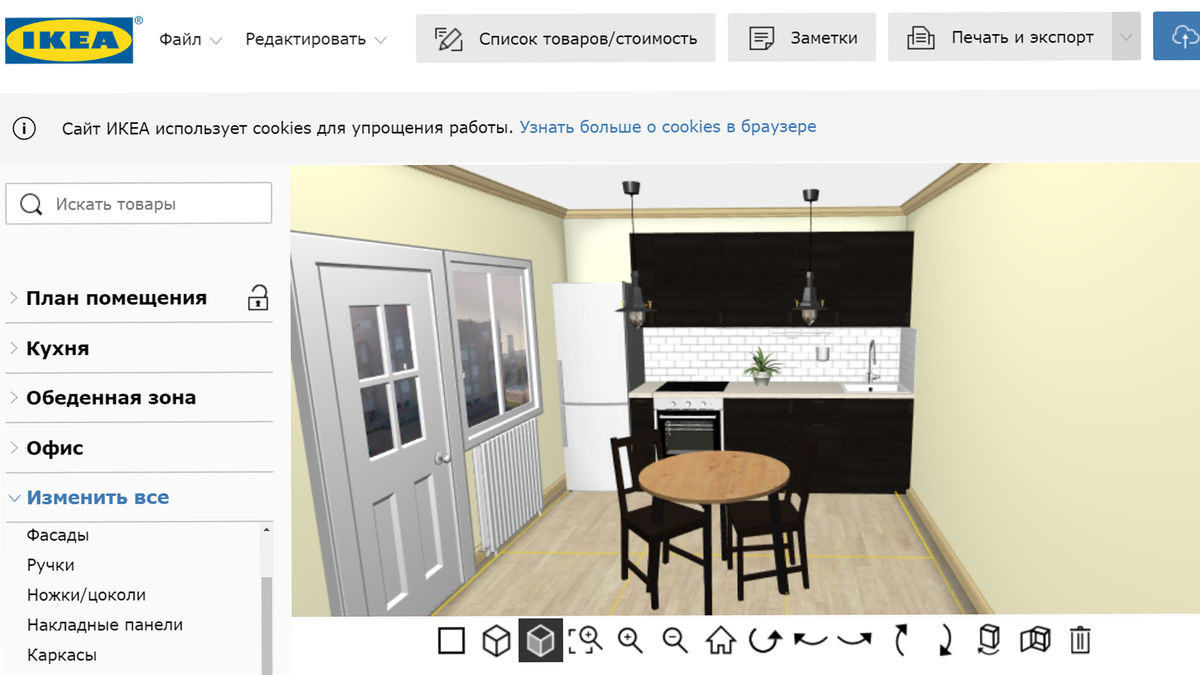Image resolution: width=1200 pixels, height=675 pixels.
Task: Select Накладные панели in the list
Action: coord(105,625)
